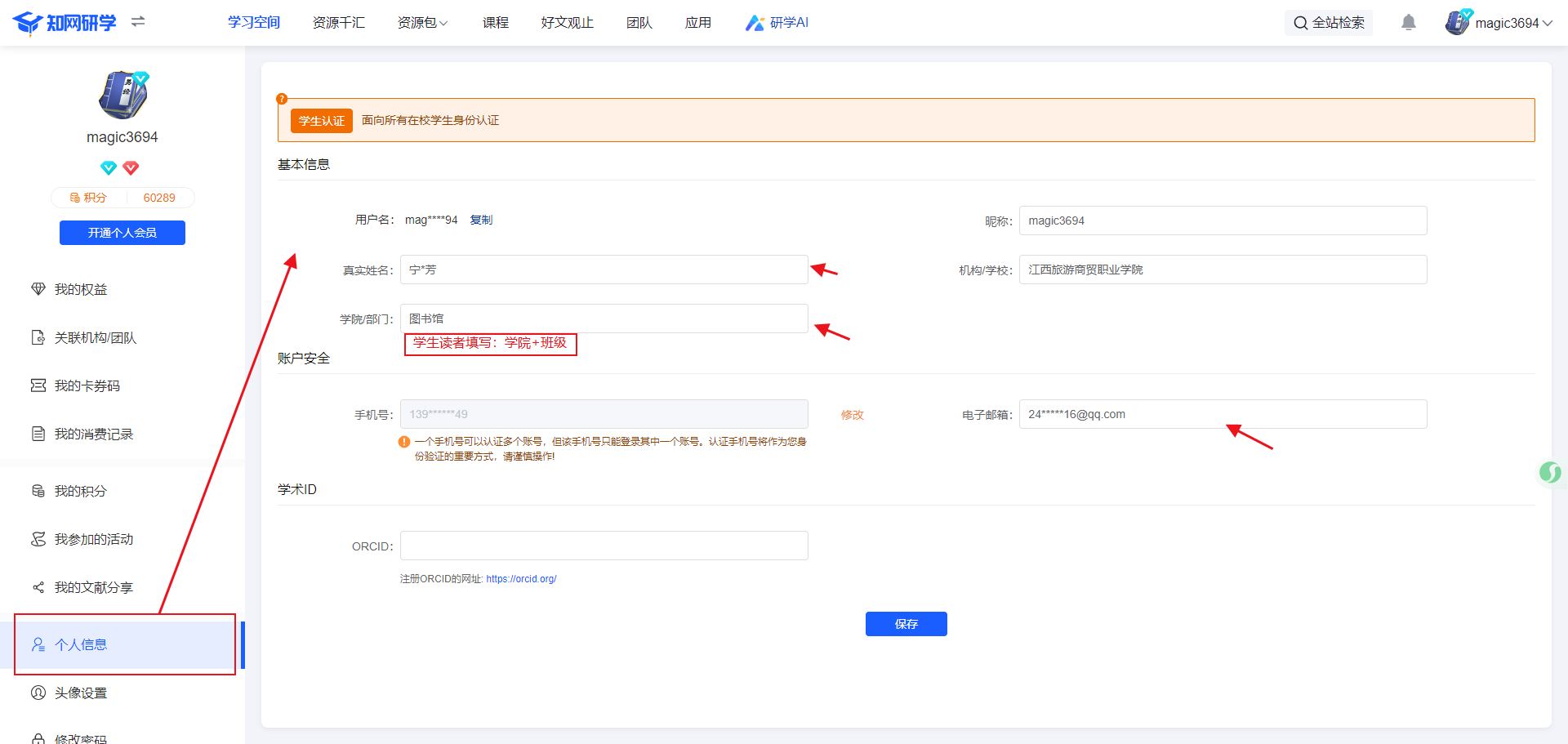Viewport: 1568px width, 744px height.
Task: Click the green floating assistant icon
Action: click(1549, 472)
